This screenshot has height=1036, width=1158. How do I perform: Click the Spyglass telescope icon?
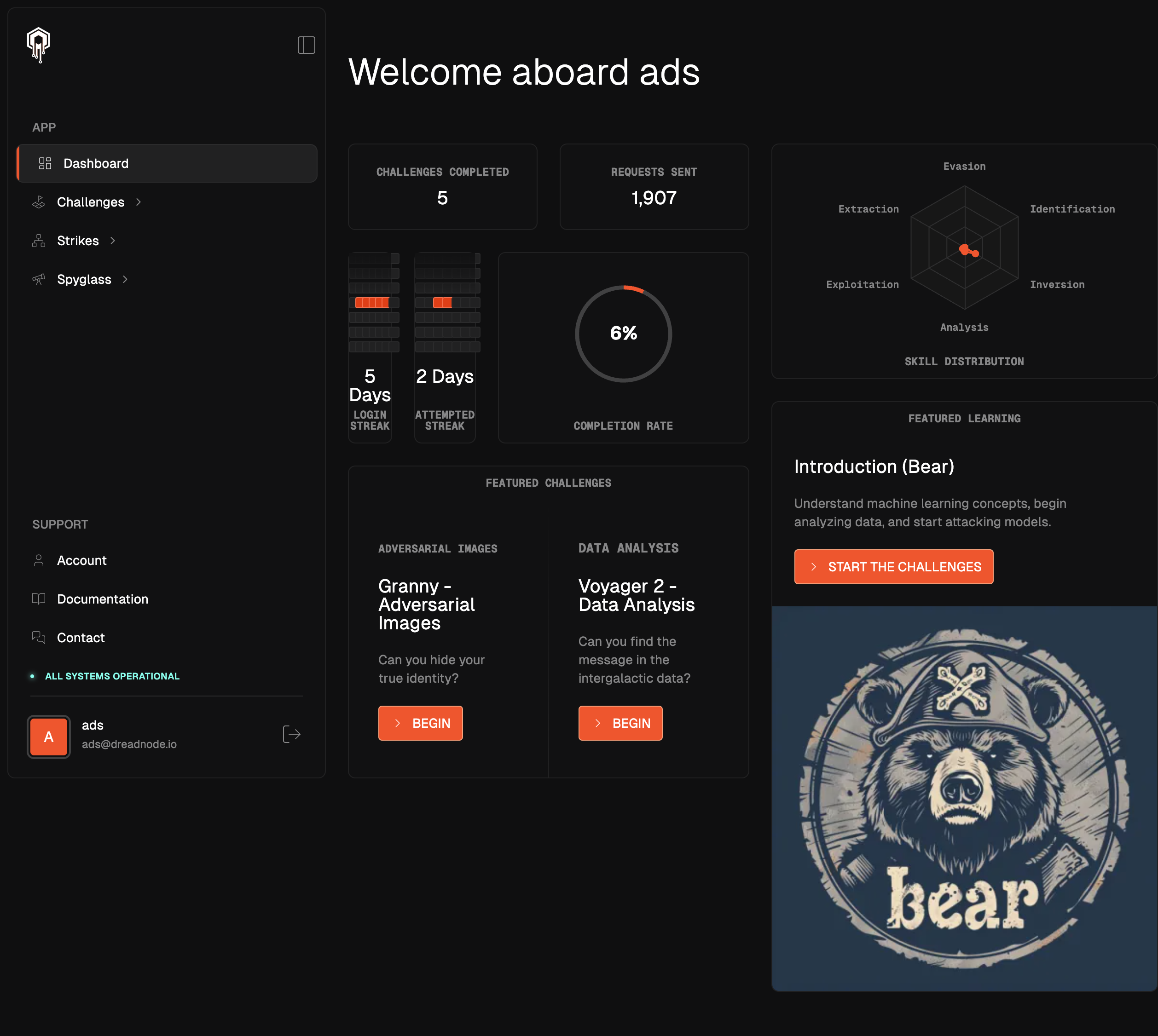[x=39, y=280]
